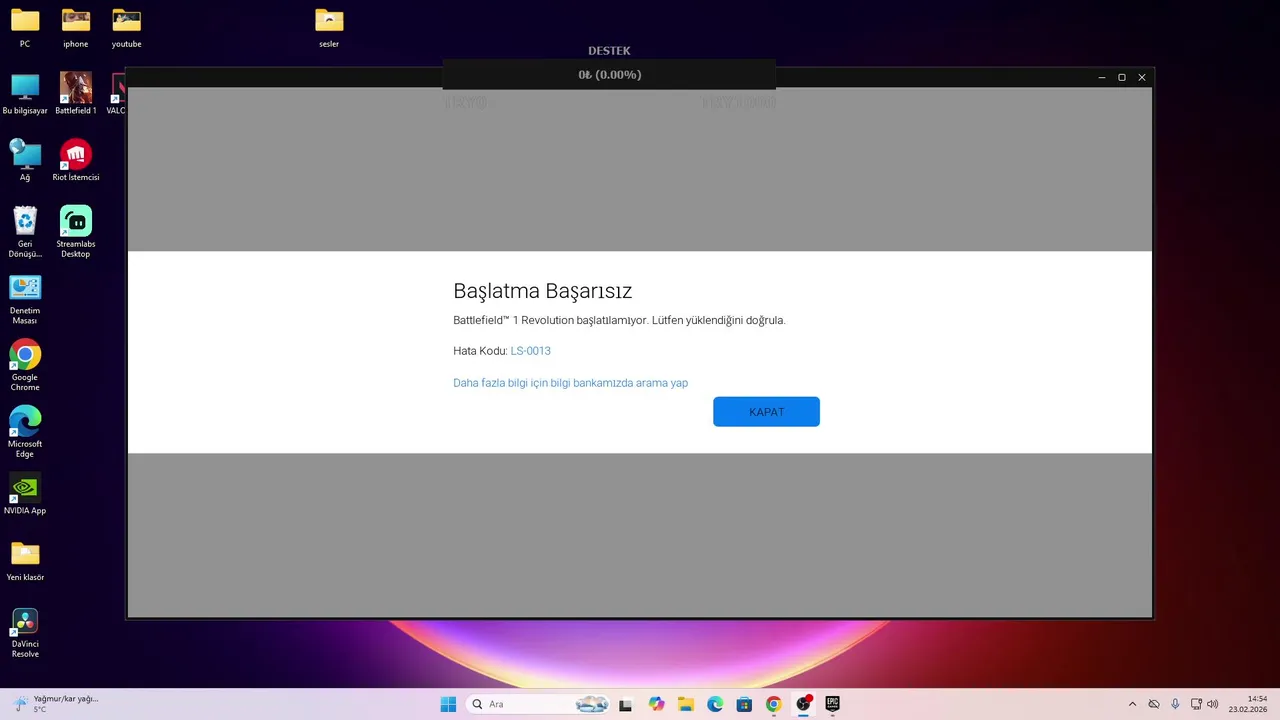The image size is (1280, 720).
Task: Click the microphone tray icon
Action: click(1175, 704)
